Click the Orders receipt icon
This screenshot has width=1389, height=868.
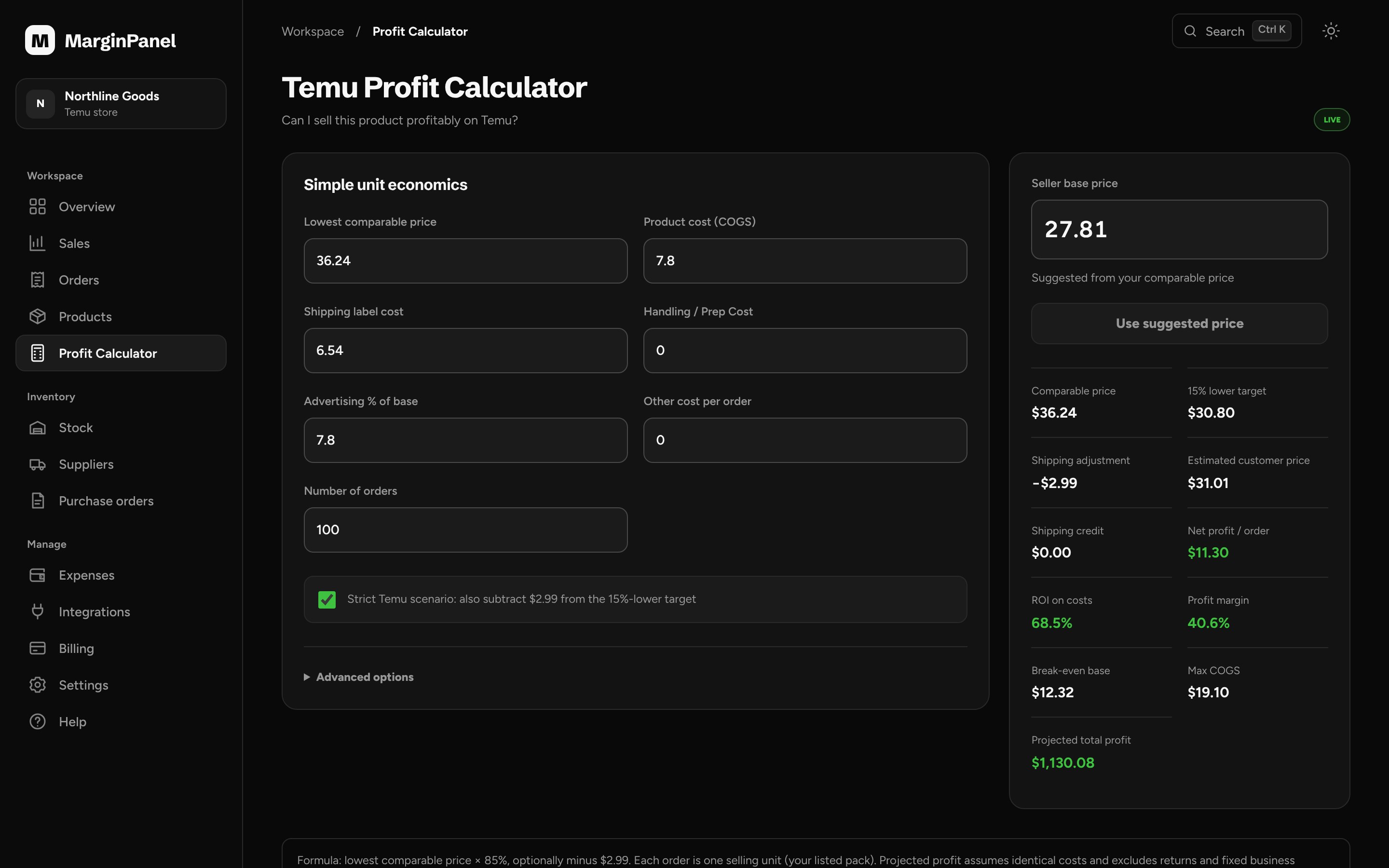pyautogui.click(x=37, y=280)
